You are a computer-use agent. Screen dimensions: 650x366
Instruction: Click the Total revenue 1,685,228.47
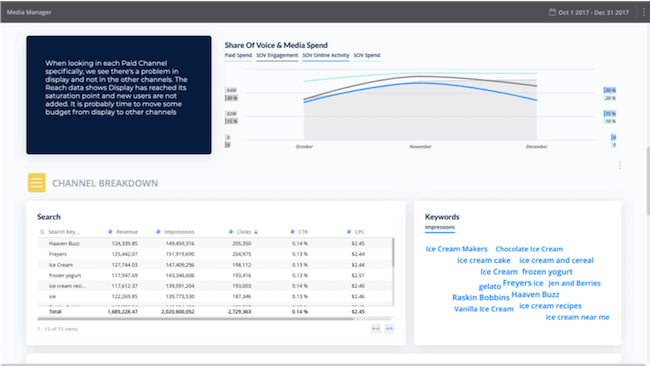pos(122,312)
